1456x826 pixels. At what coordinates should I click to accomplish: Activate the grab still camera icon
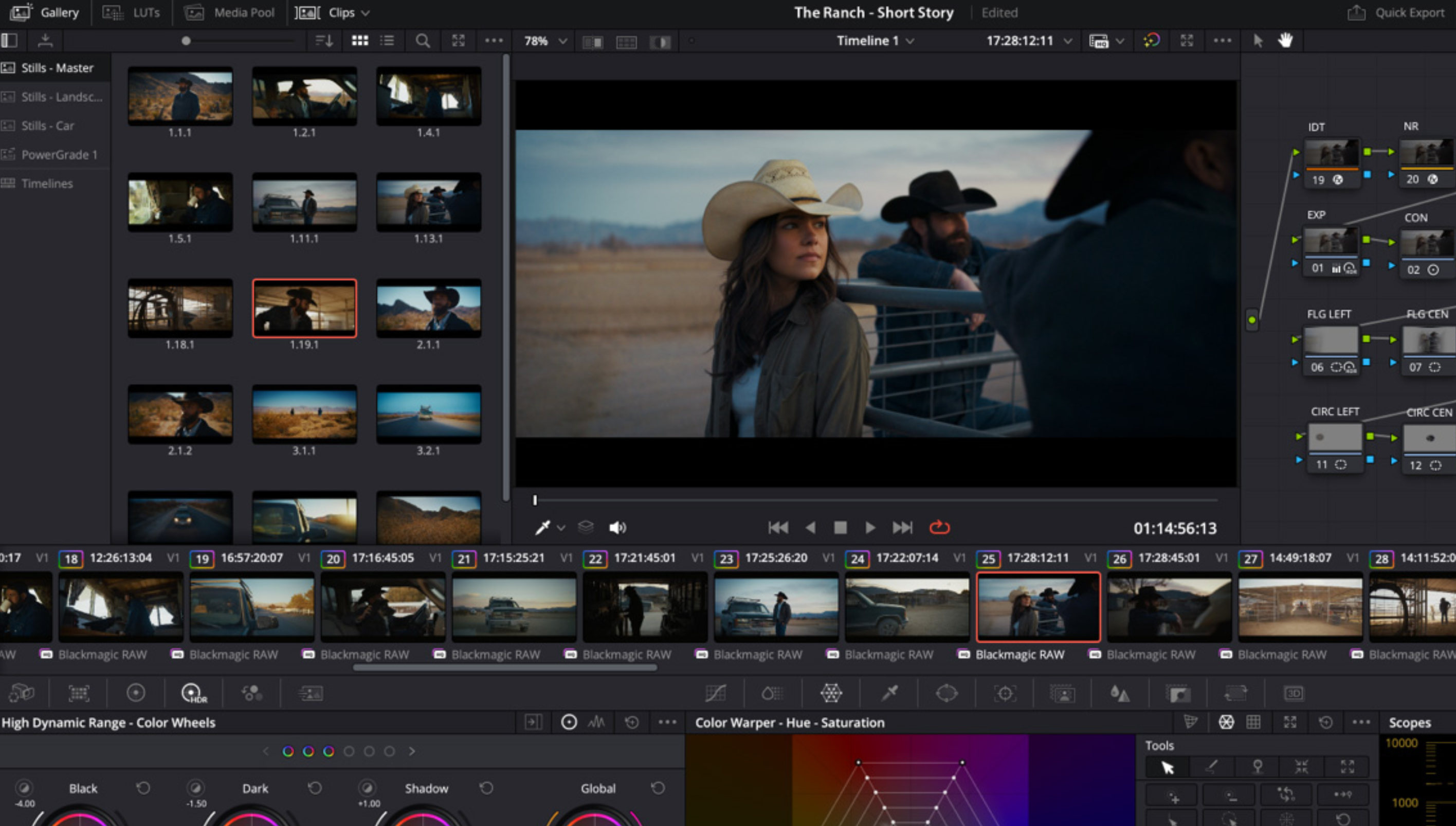(45, 40)
